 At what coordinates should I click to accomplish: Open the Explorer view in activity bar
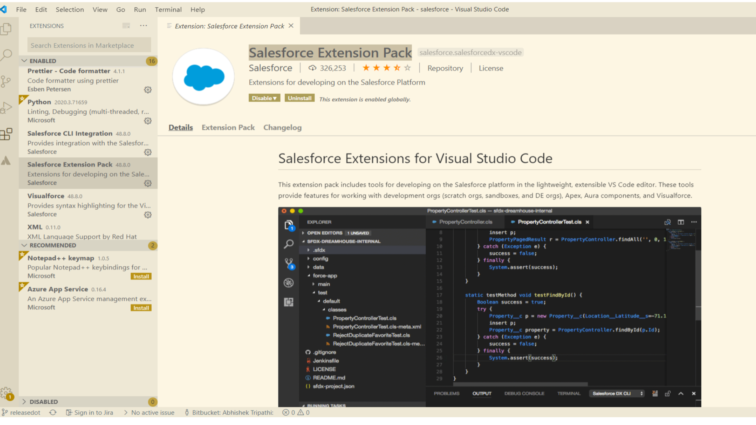click(x=6, y=29)
